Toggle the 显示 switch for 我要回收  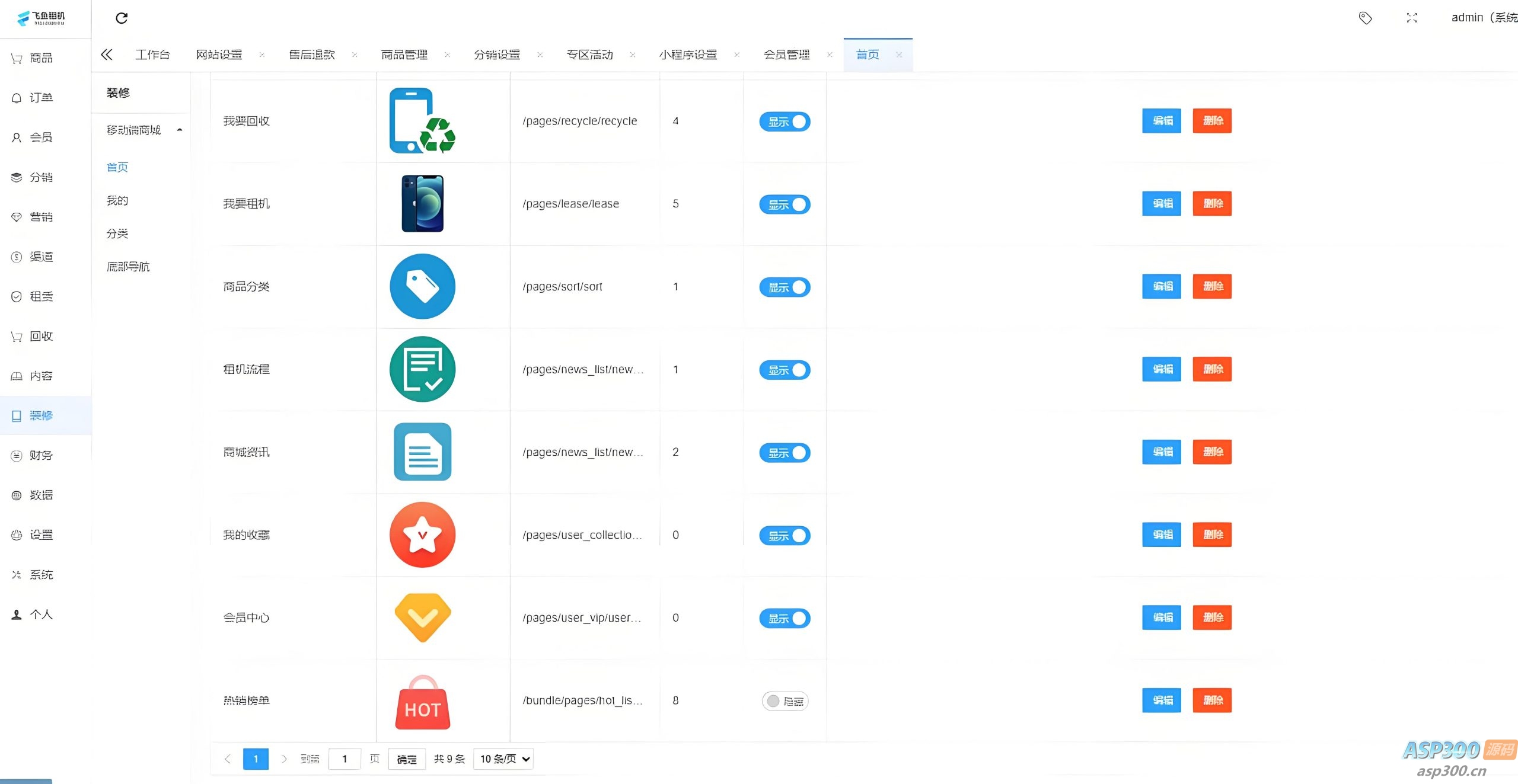click(784, 121)
